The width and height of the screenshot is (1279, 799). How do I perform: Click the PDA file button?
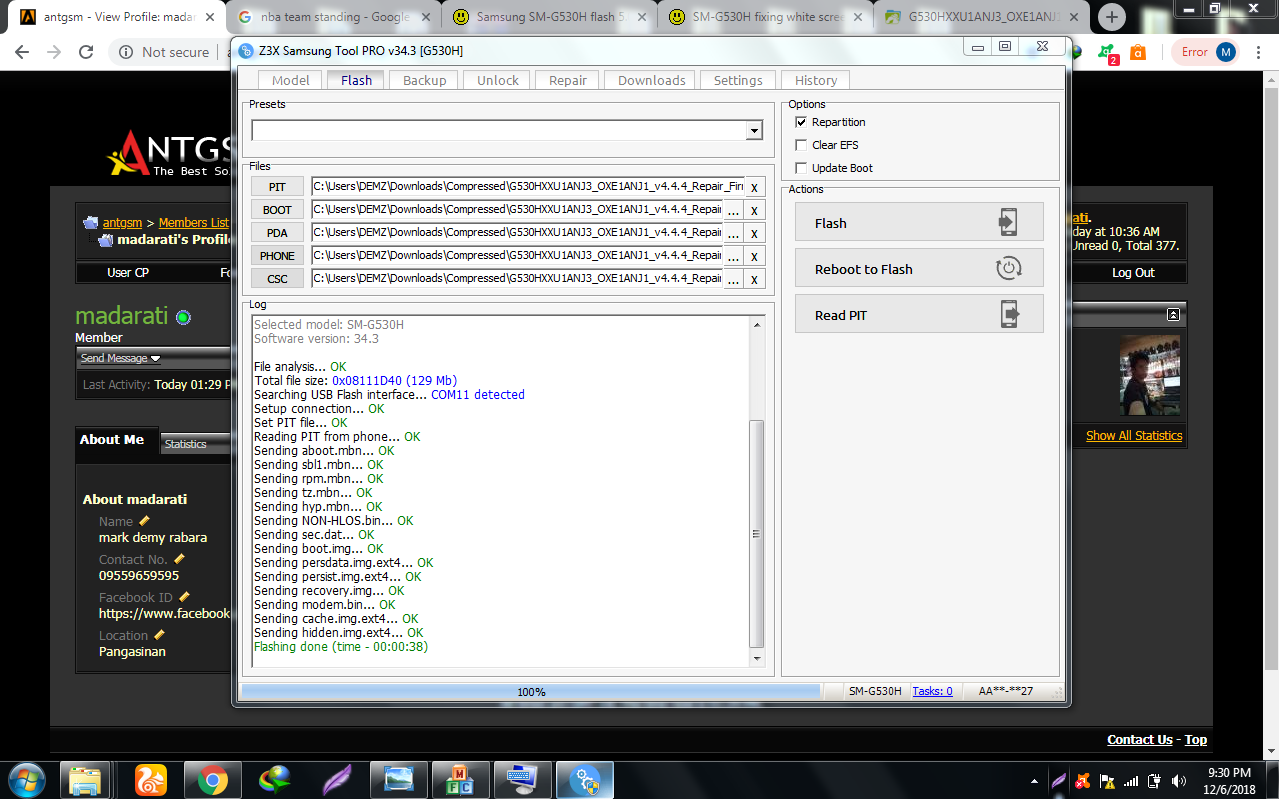(x=277, y=233)
